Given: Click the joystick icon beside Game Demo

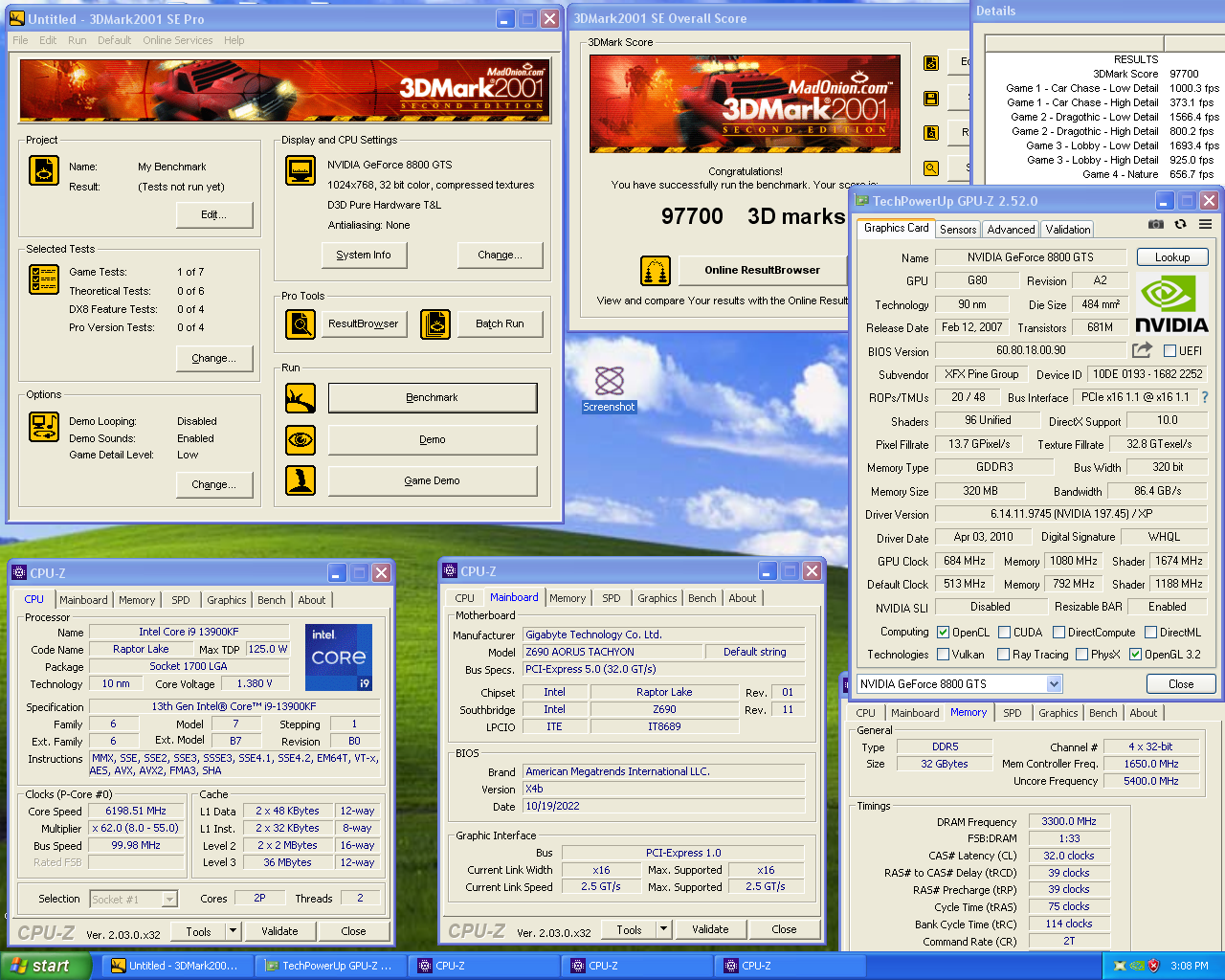Looking at the screenshot, I should point(301,480).
